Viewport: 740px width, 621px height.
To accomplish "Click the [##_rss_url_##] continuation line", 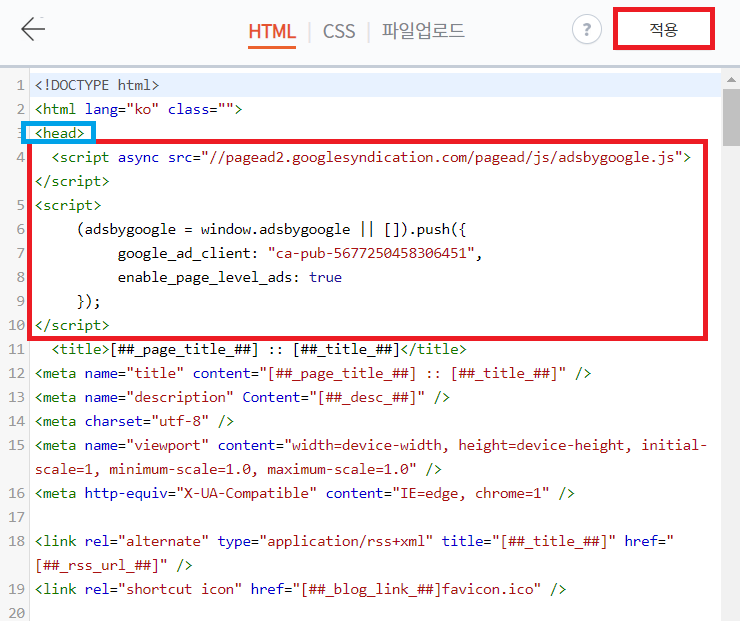I will [x=113, y=565].
